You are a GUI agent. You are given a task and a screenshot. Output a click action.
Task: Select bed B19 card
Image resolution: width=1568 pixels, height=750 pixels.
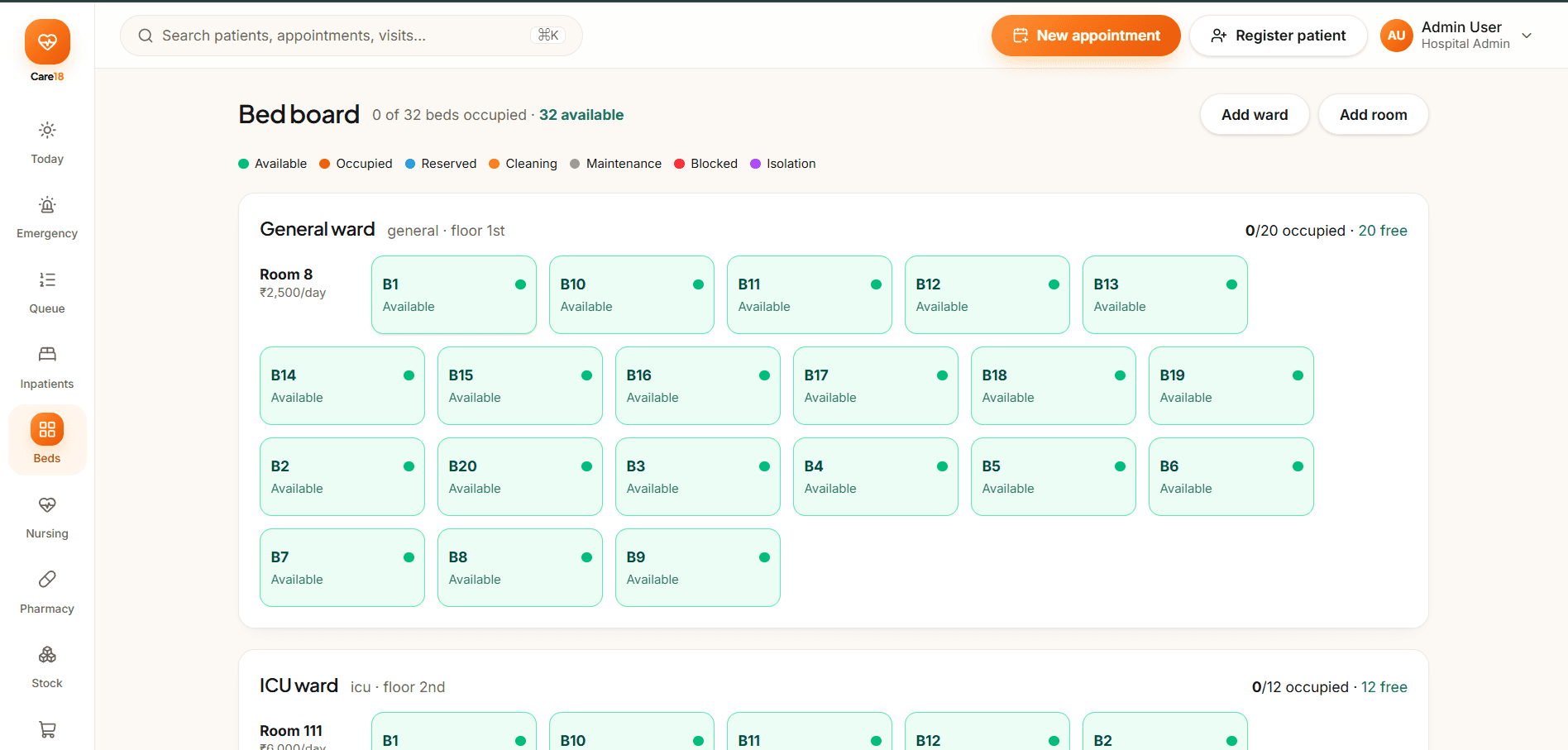[x=1231, y=386]
